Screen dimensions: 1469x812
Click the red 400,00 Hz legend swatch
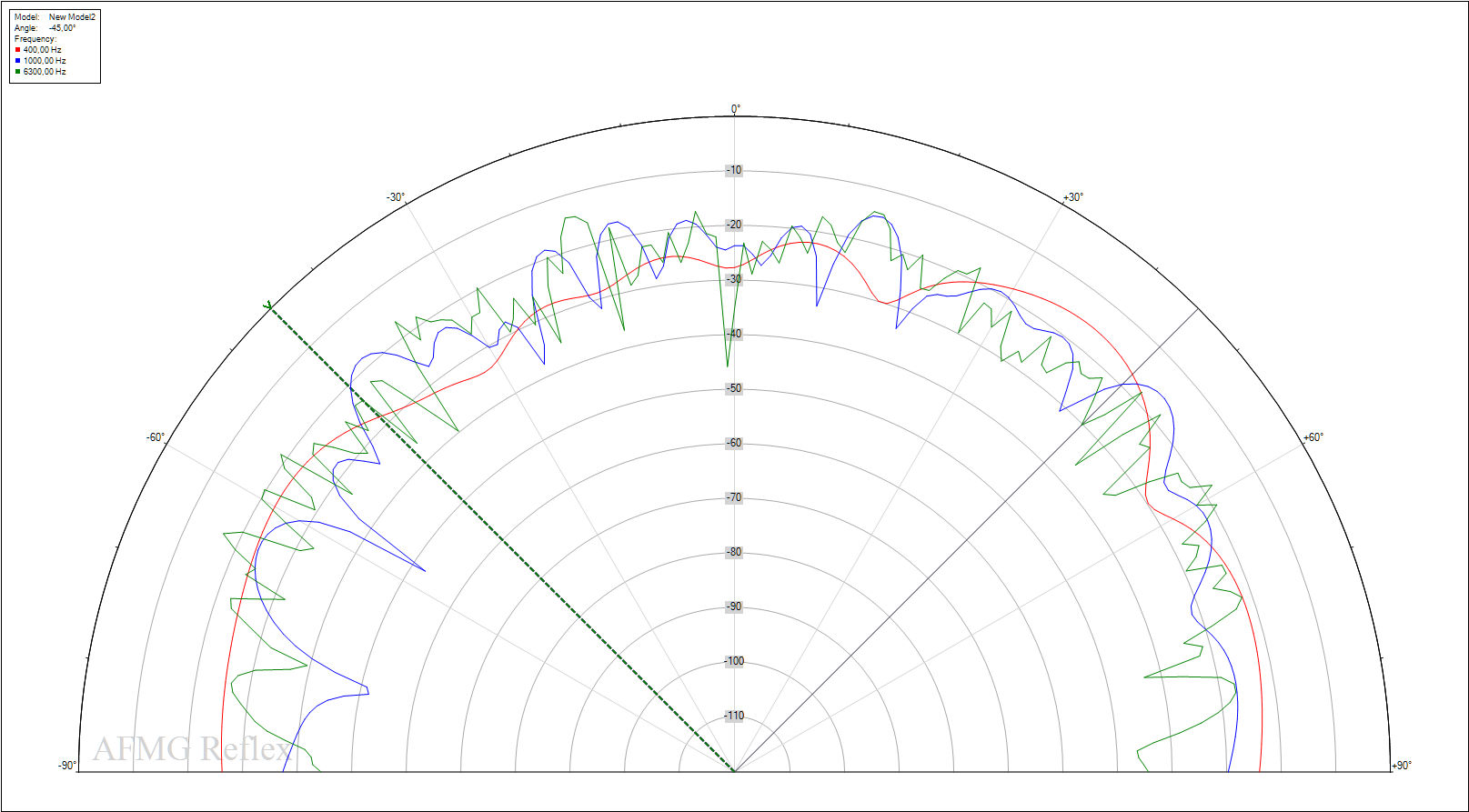(17, 50)
